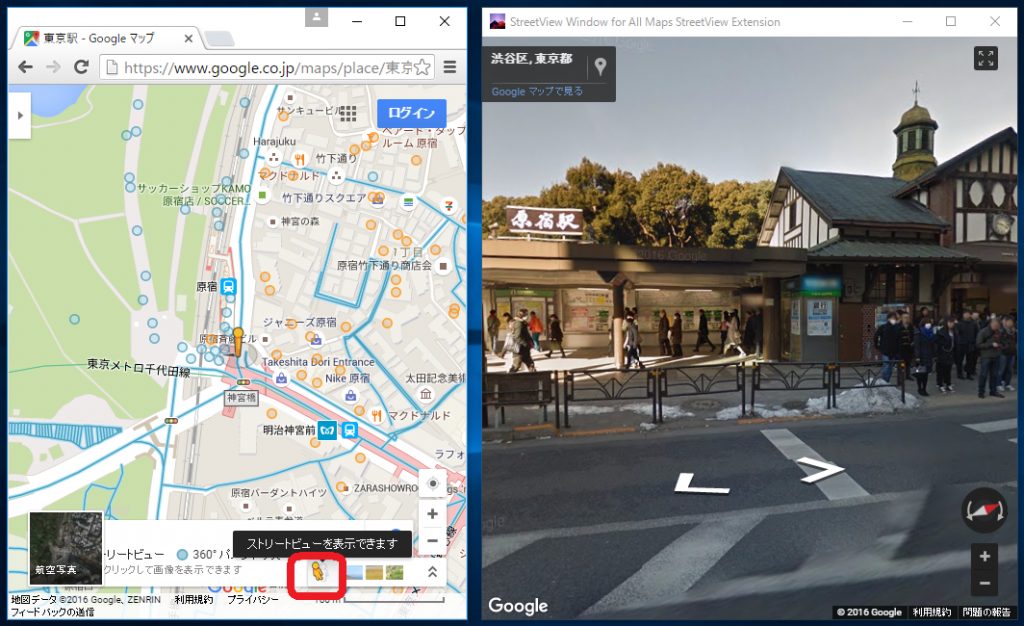1024x626 pixels.
Task: Open the last green photo thumbnail
Action: click(395, 572)
